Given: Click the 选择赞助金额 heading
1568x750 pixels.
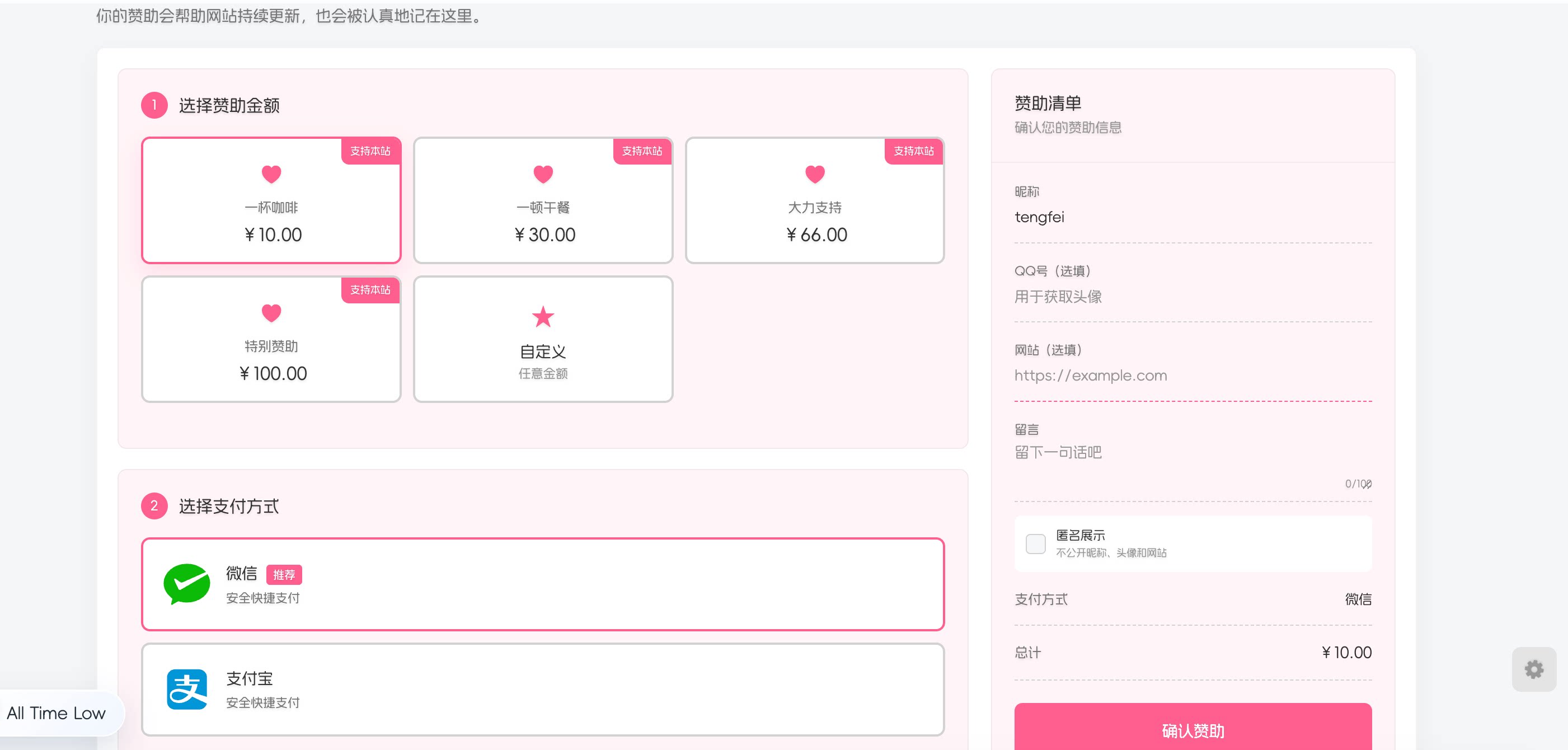Looking at the screenshot, I should click(229, 106).
